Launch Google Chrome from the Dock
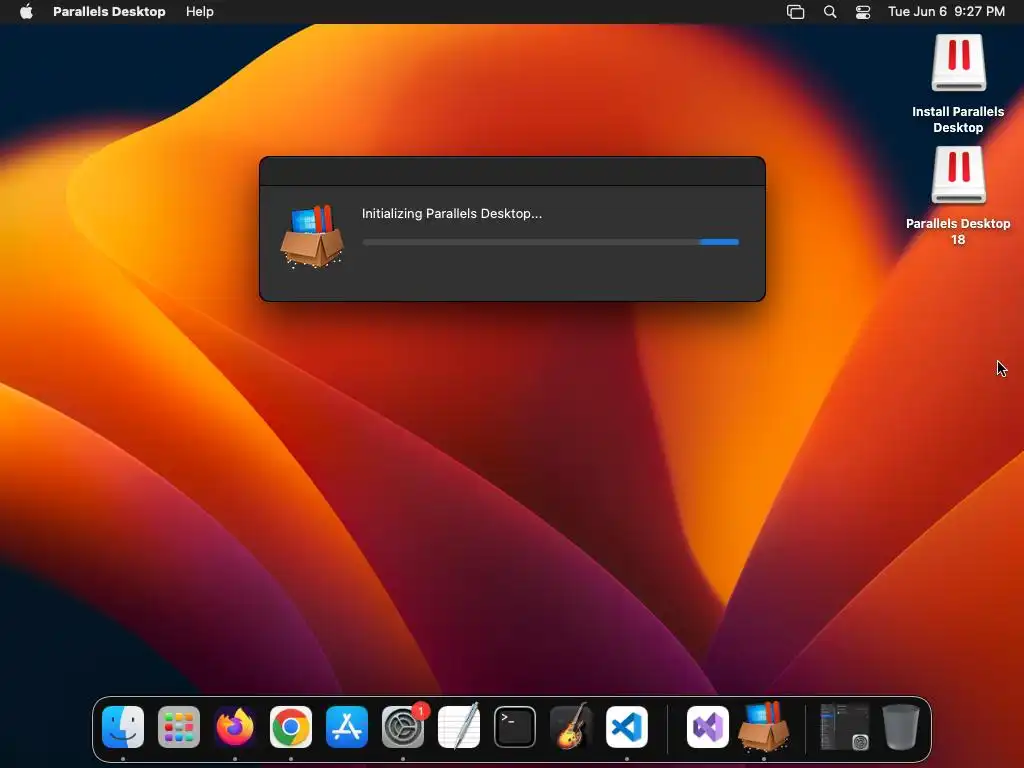Viewport: 1024px width, 768px height. pos(291,727)
